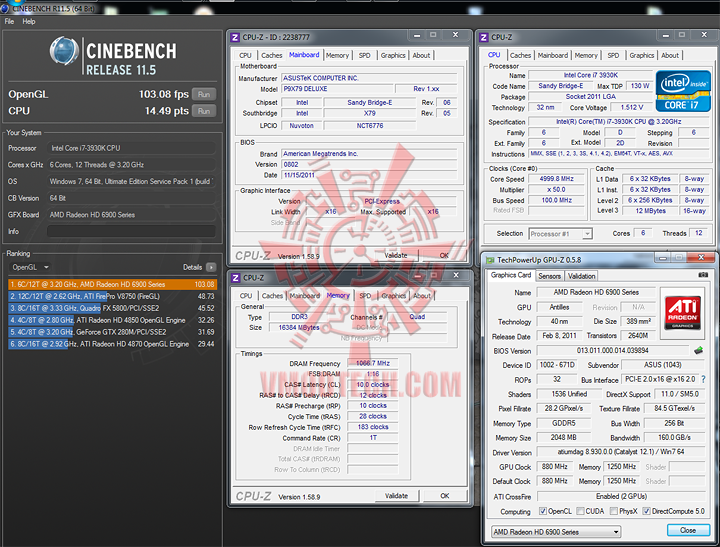Switch to Sensors tab in GPU-Z

(549, 276)
